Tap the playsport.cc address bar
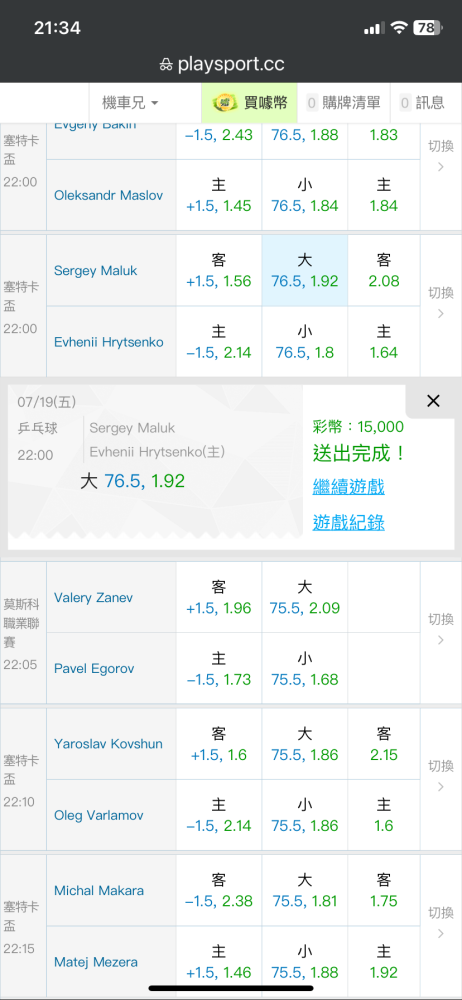The image size is (462, 1000). coord(221,64)
